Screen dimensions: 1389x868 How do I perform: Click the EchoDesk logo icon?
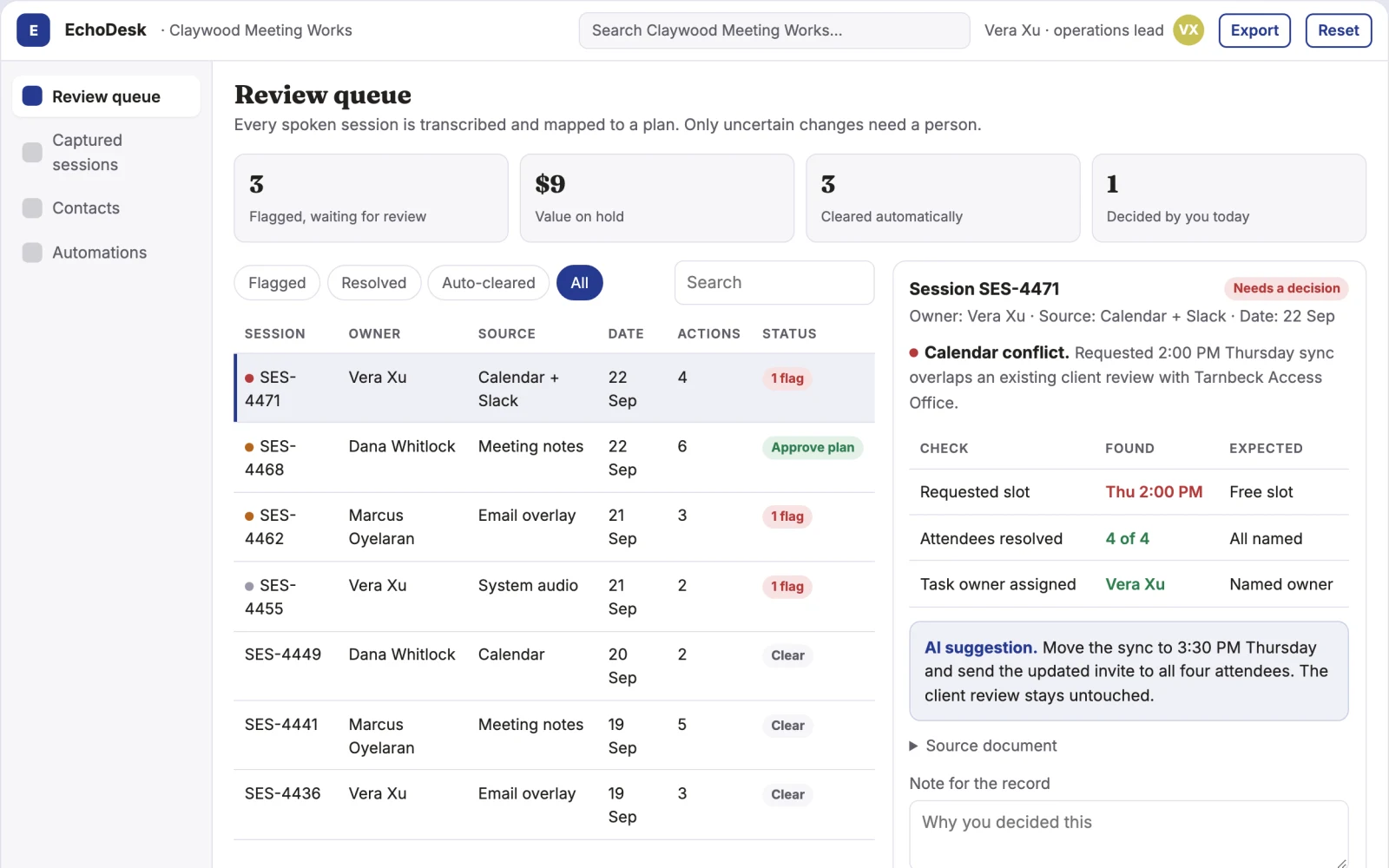(x=33, y=30)
